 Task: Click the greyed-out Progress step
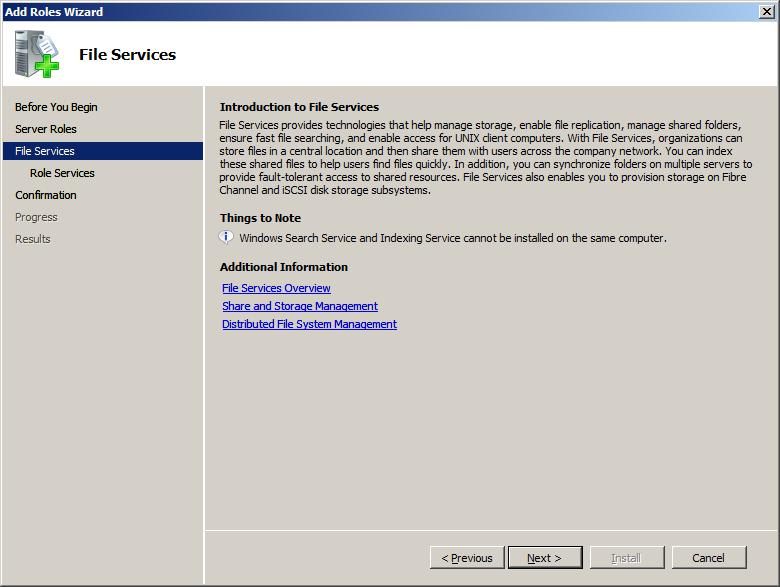click(36, 217)
